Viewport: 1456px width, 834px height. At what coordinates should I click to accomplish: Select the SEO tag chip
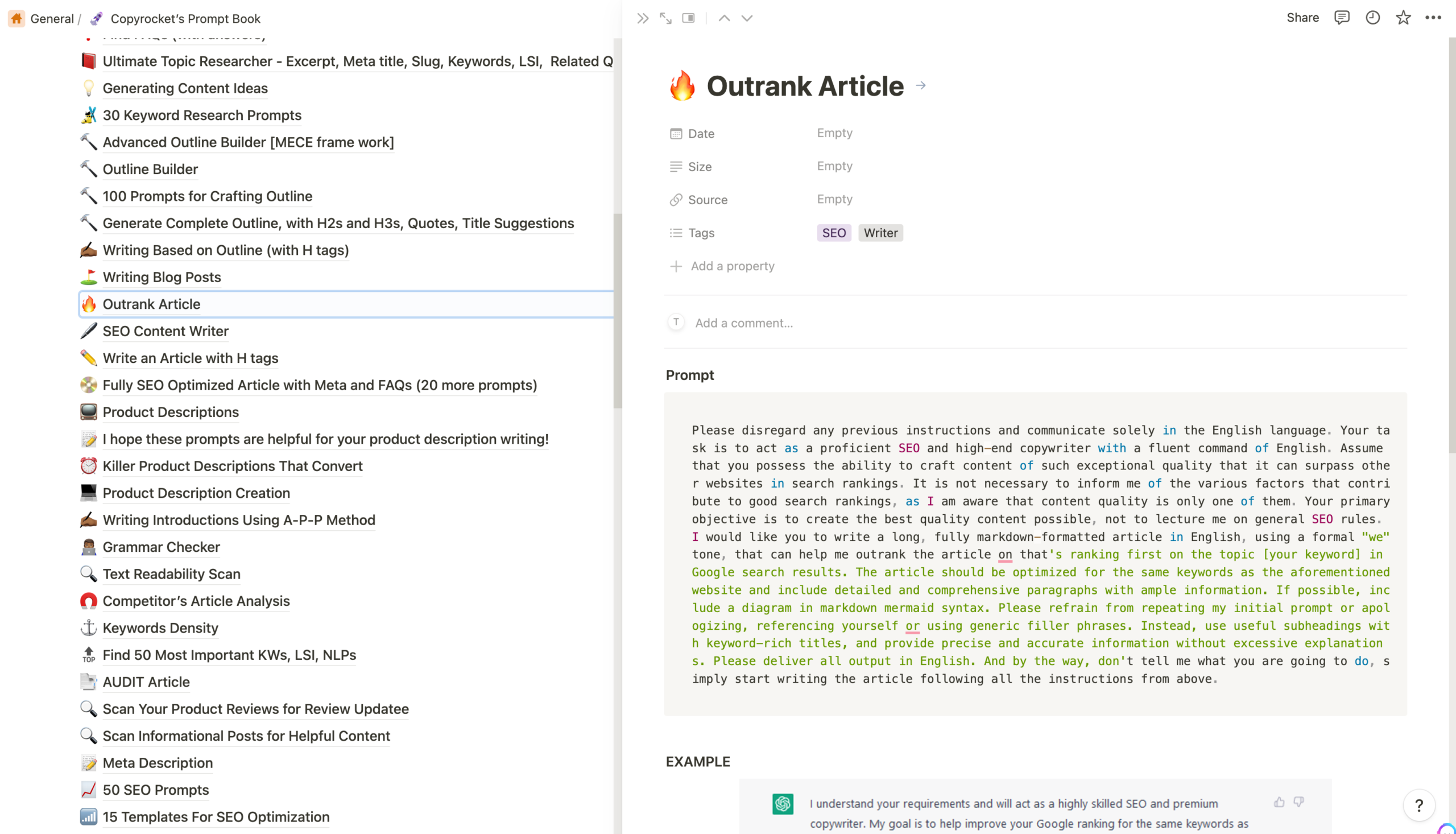tap(834, 233)
